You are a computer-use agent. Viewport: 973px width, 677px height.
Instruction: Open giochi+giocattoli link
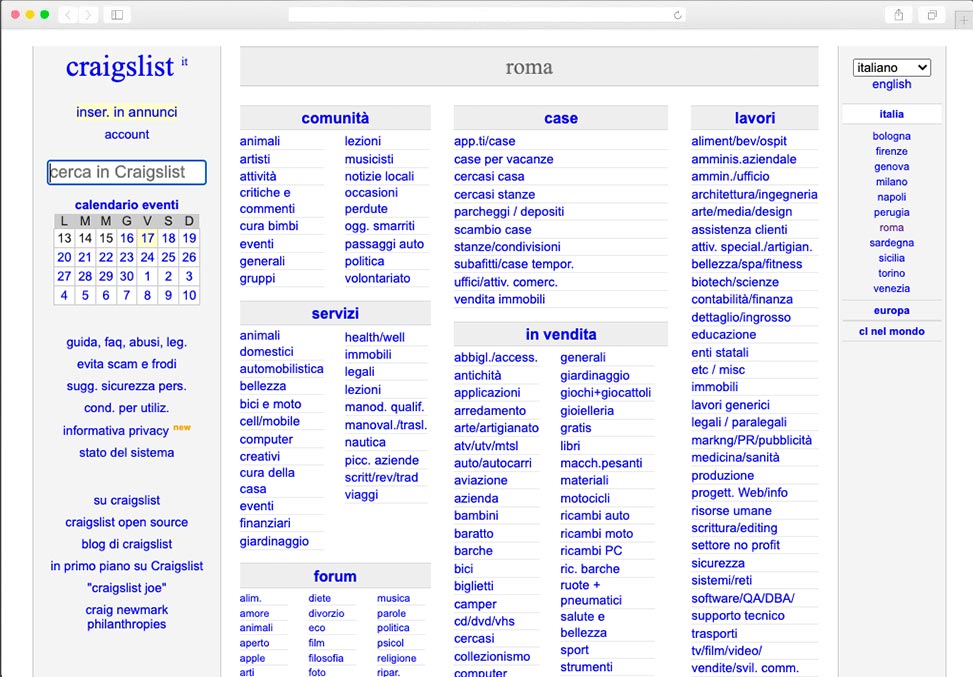pyautogui.click(x=606, y=393)
